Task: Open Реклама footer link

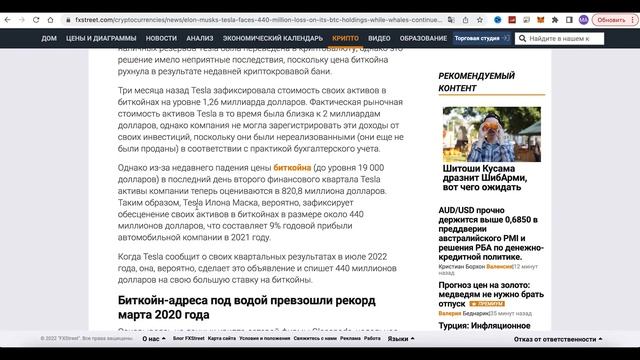Action: pyautogui.click(x=350, y=338)
